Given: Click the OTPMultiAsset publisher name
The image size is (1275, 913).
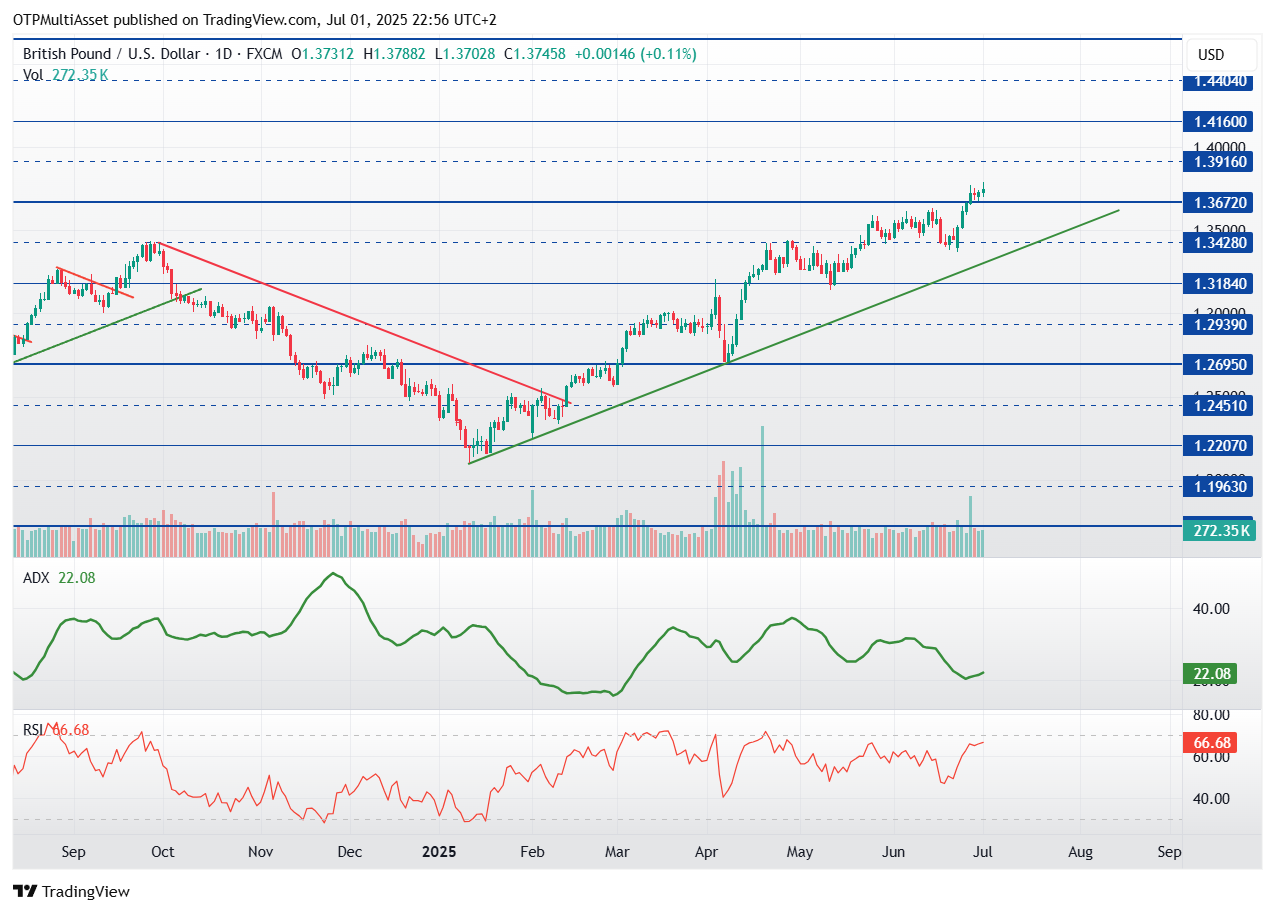Looking at the screenshot, I should tap(60, 20).
